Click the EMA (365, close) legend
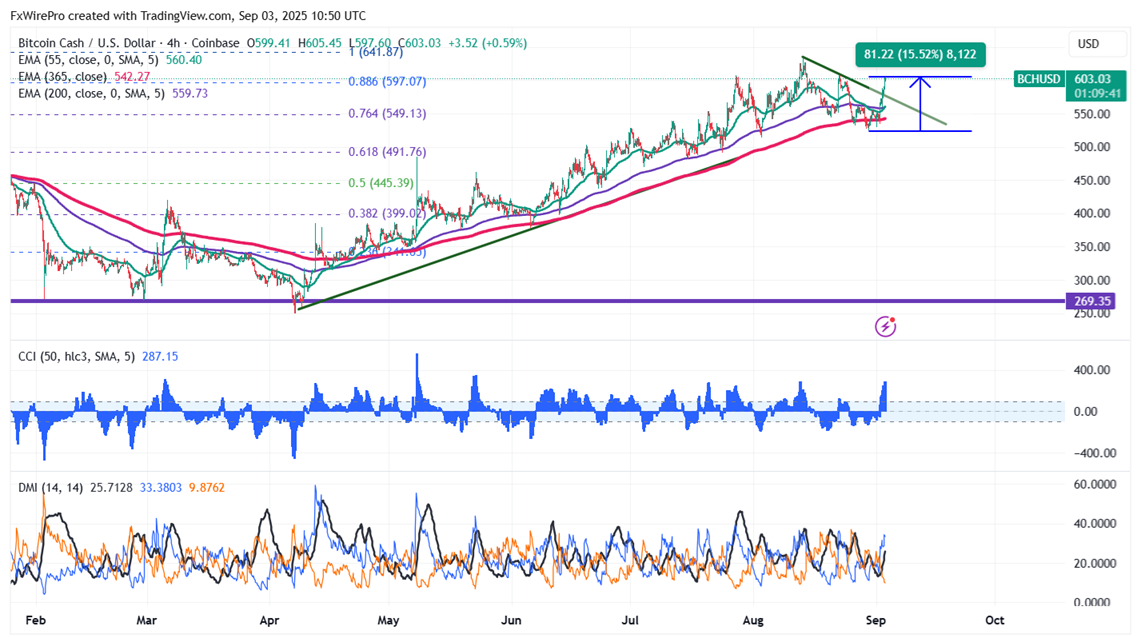The image size is (1139, 637). [62, 76]
